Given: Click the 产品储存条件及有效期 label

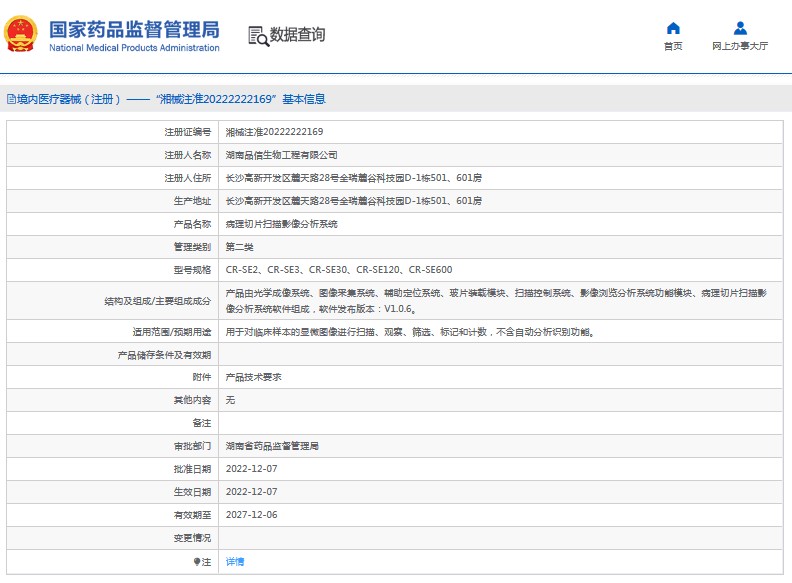Looking at the screenshot, I should tap(164, 355).
